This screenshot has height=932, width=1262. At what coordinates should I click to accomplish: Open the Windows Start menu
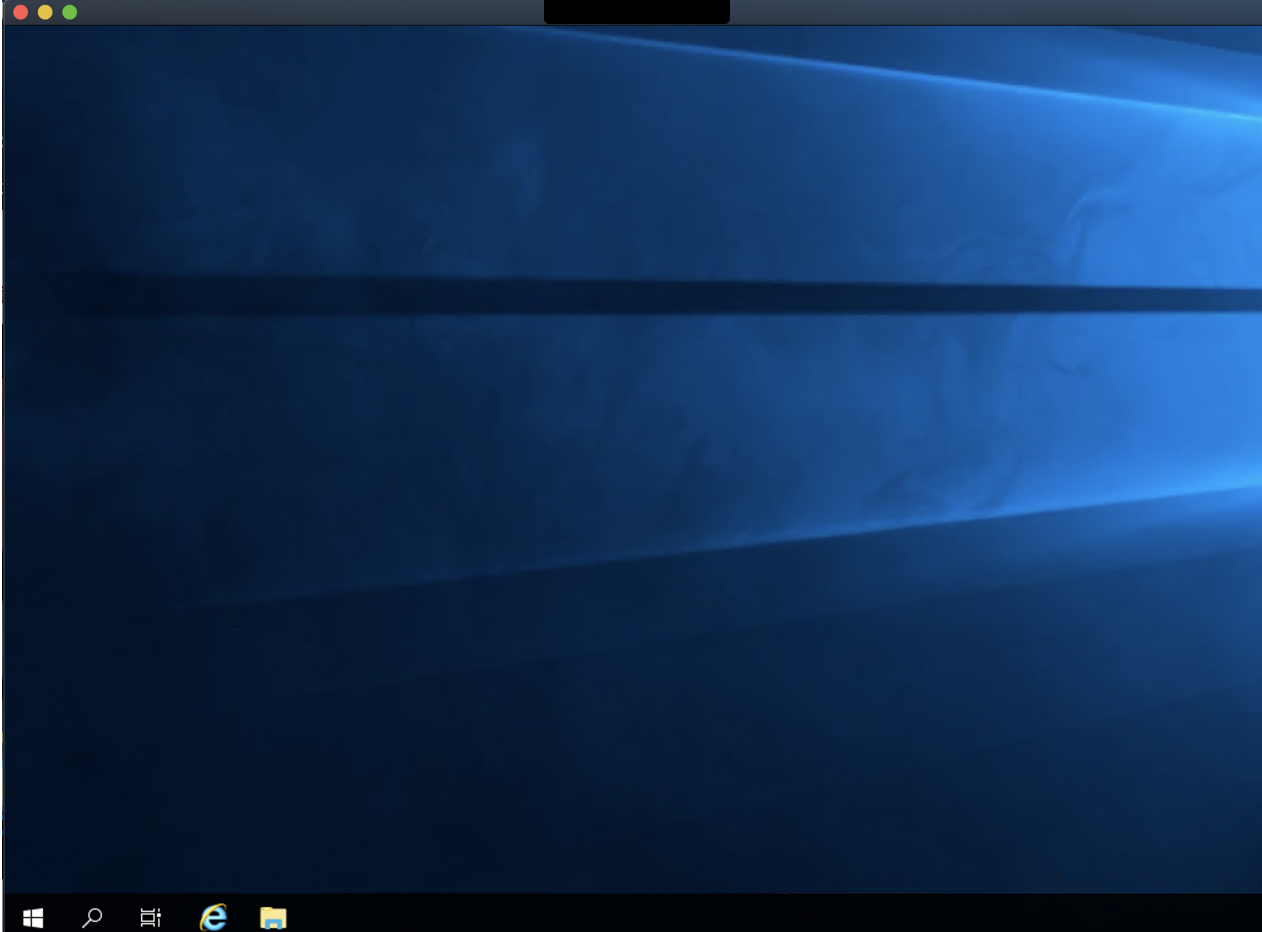tap(33, 917)
